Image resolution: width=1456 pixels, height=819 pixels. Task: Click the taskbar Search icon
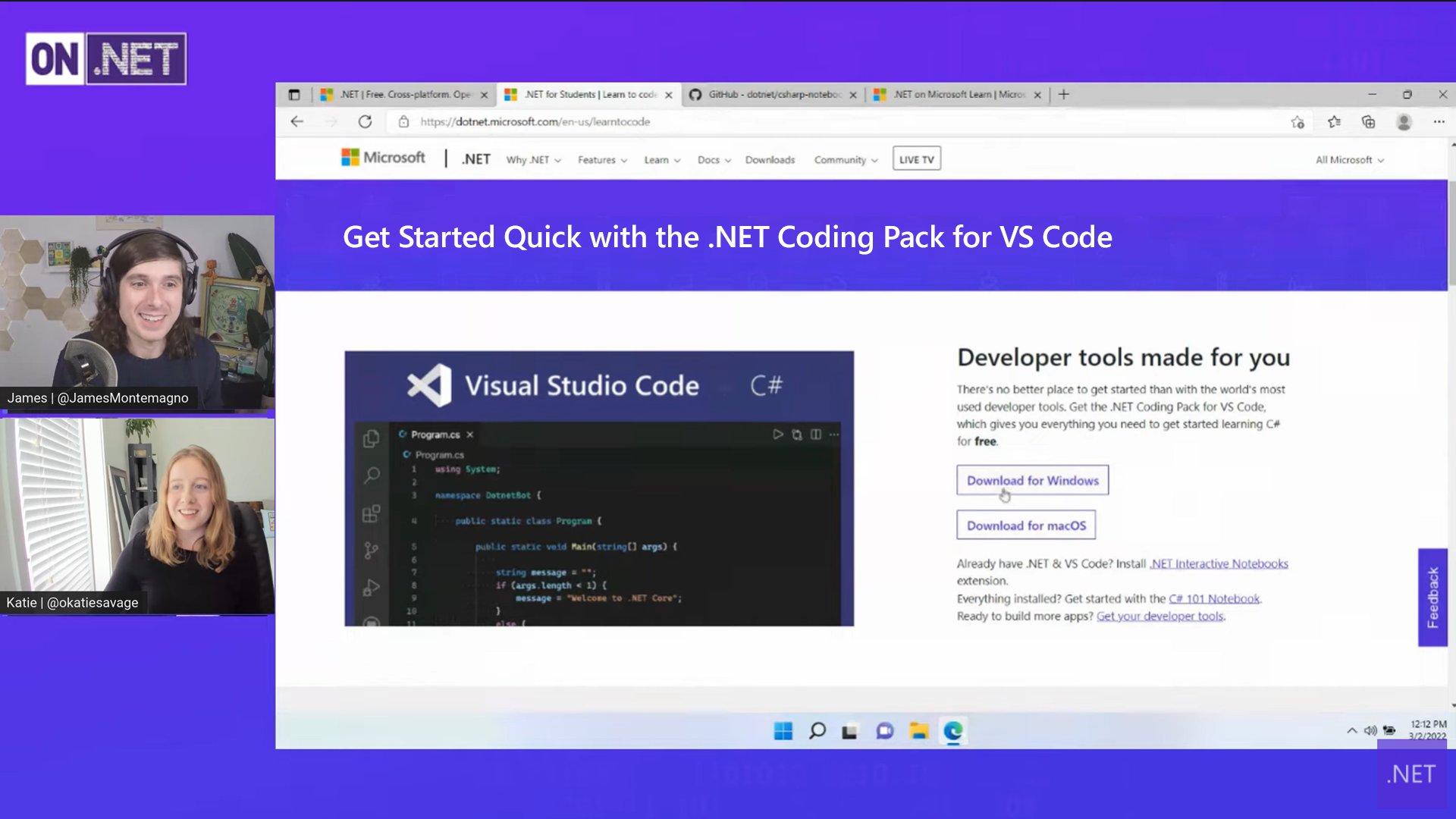pyautogui.click(x=817, y=730)
